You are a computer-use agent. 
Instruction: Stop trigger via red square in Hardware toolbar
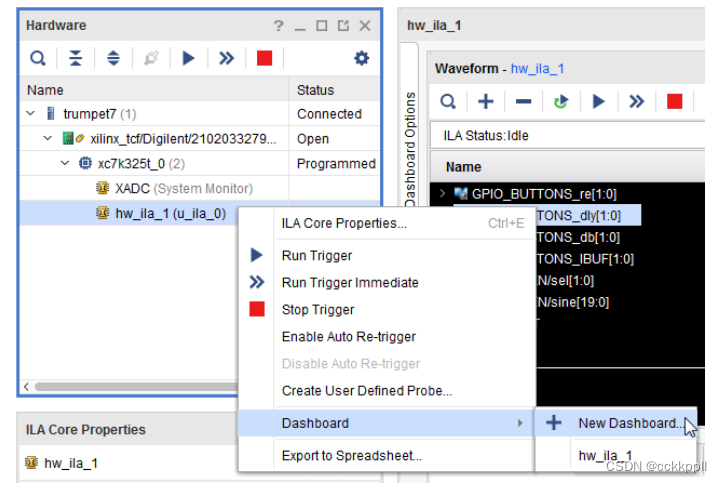click(x=264, y=58)
